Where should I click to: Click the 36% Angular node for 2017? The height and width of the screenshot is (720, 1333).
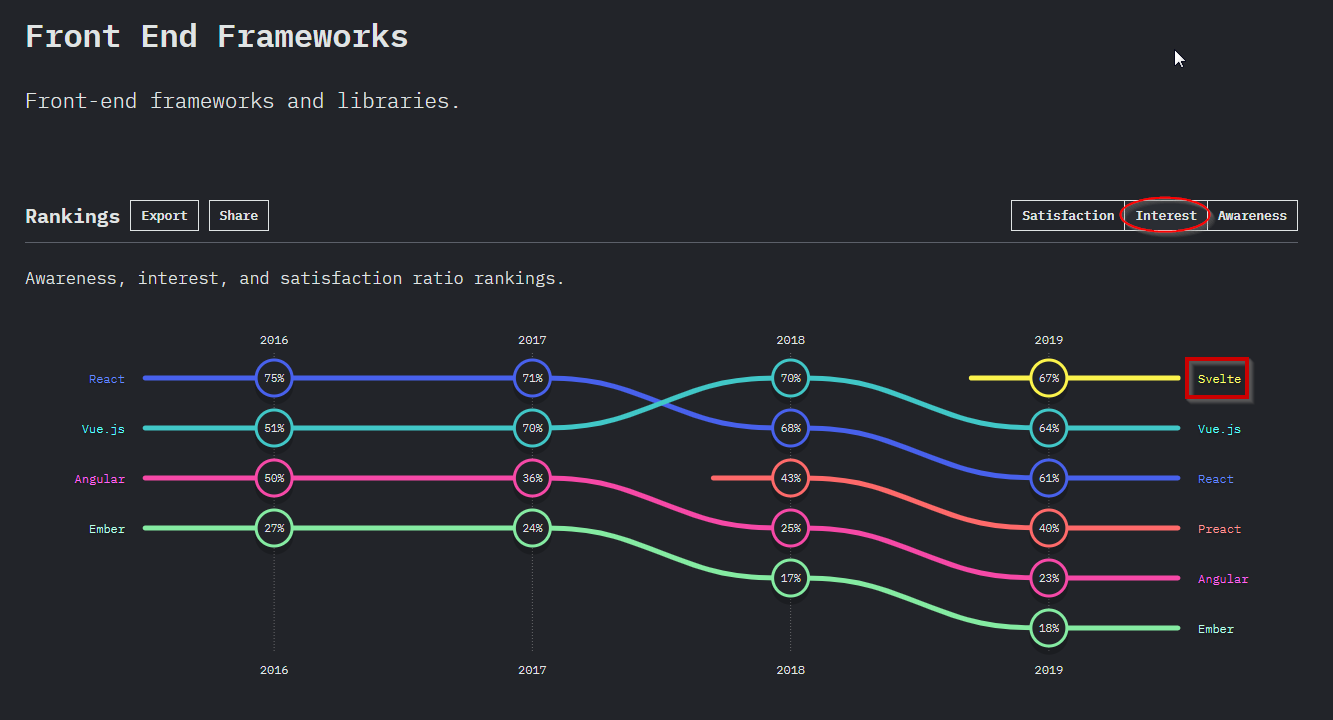[532, 478]
